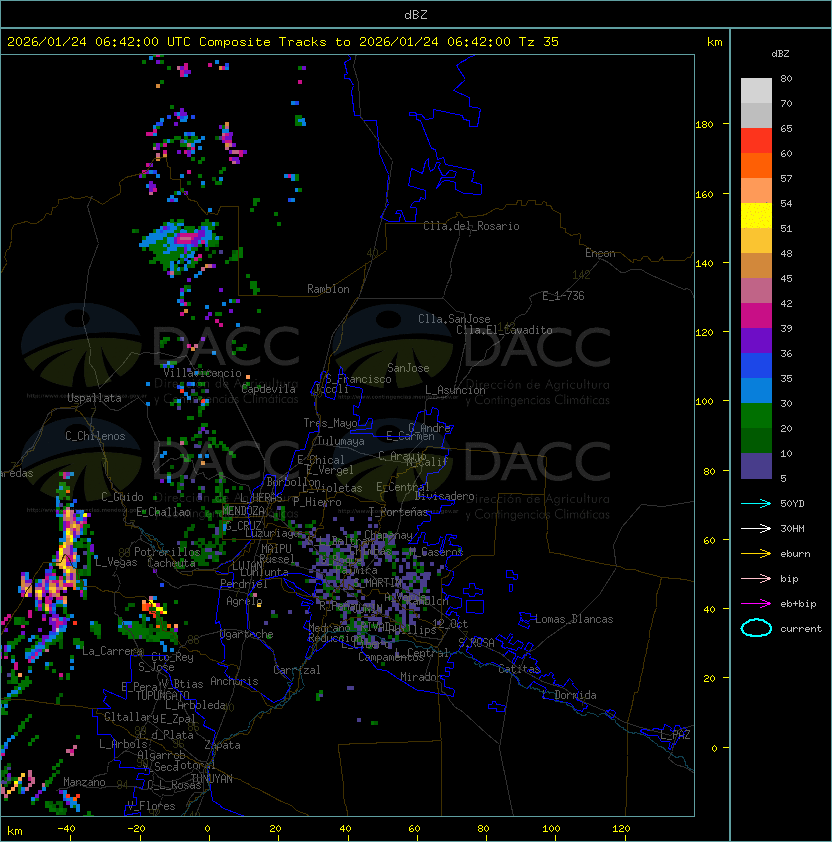Image resolution: width=832 pixels, height=842 pixels.
Task: Click the 'L_Dormida' map label
Action: point(569,695)
